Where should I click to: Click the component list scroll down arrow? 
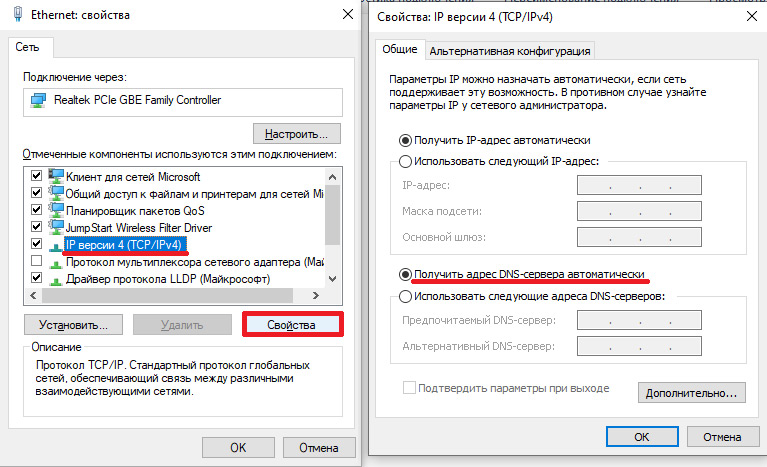[x=333, y=279]
